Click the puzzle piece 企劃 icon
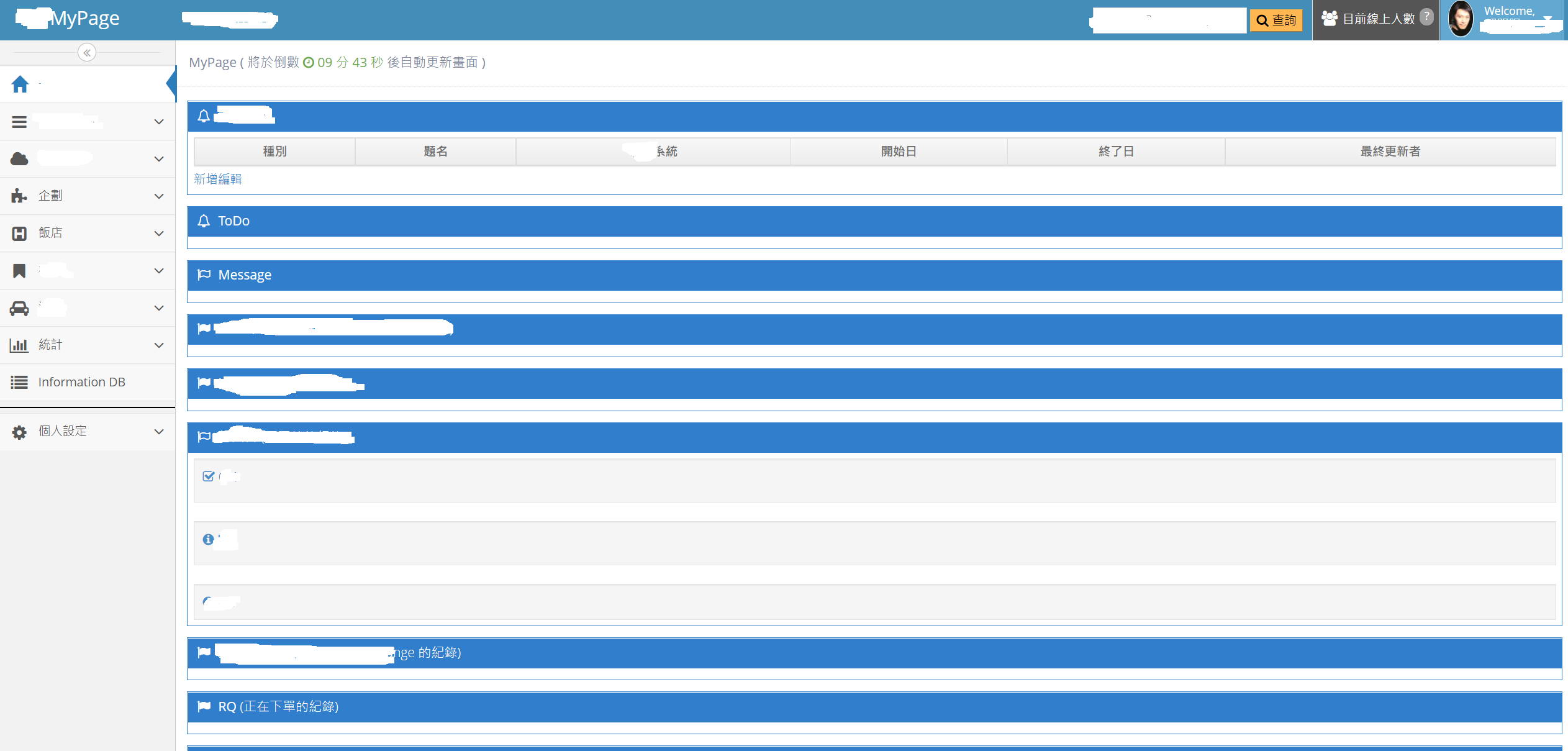This screenshot has width=1568, height=751. click(19, 196)
